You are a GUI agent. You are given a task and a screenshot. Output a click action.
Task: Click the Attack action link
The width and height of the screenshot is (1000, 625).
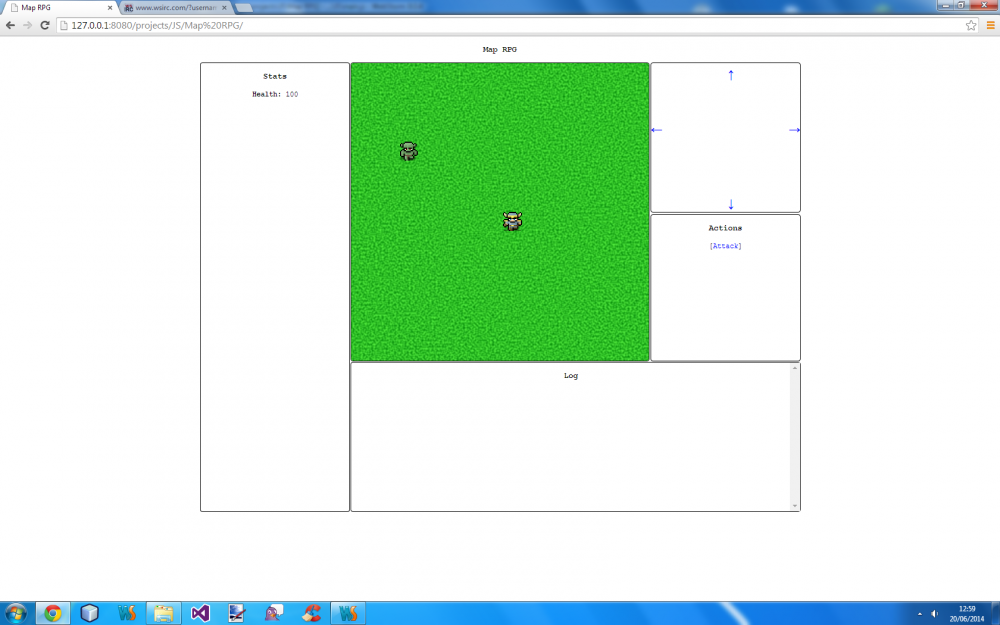click(724, 245)
